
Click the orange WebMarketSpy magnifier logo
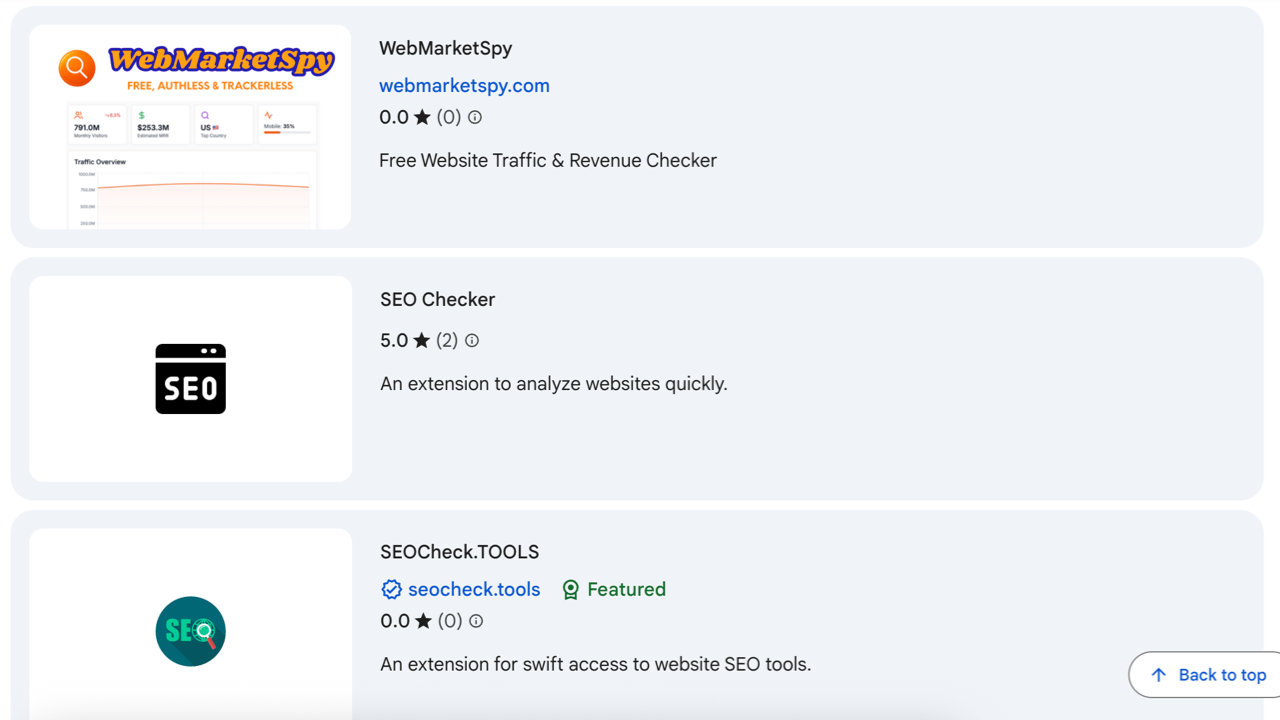(77, 67)
